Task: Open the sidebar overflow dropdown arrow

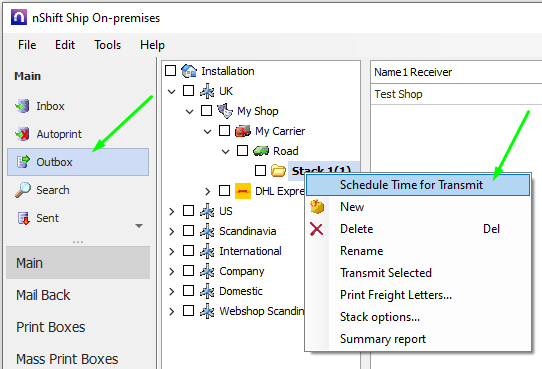Action: (139, 226)
